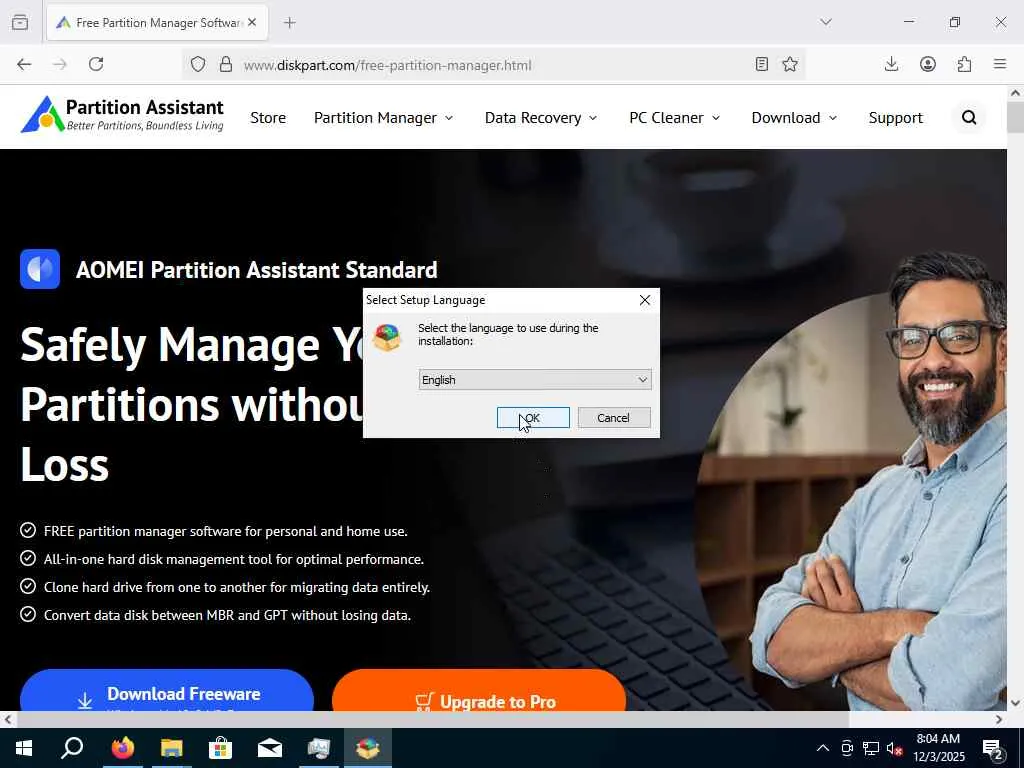Close the Select Setup Language dialog
The image size is (1024, 768).
point(645,300)
